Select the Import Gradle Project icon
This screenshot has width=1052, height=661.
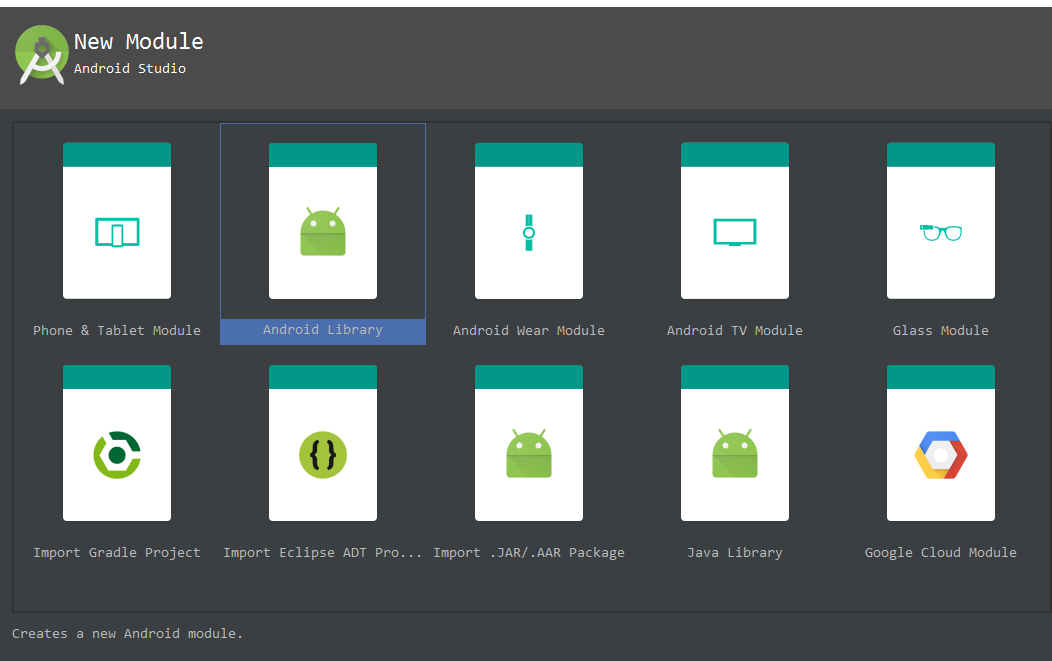pyautogui.click(x=117, y=455)
